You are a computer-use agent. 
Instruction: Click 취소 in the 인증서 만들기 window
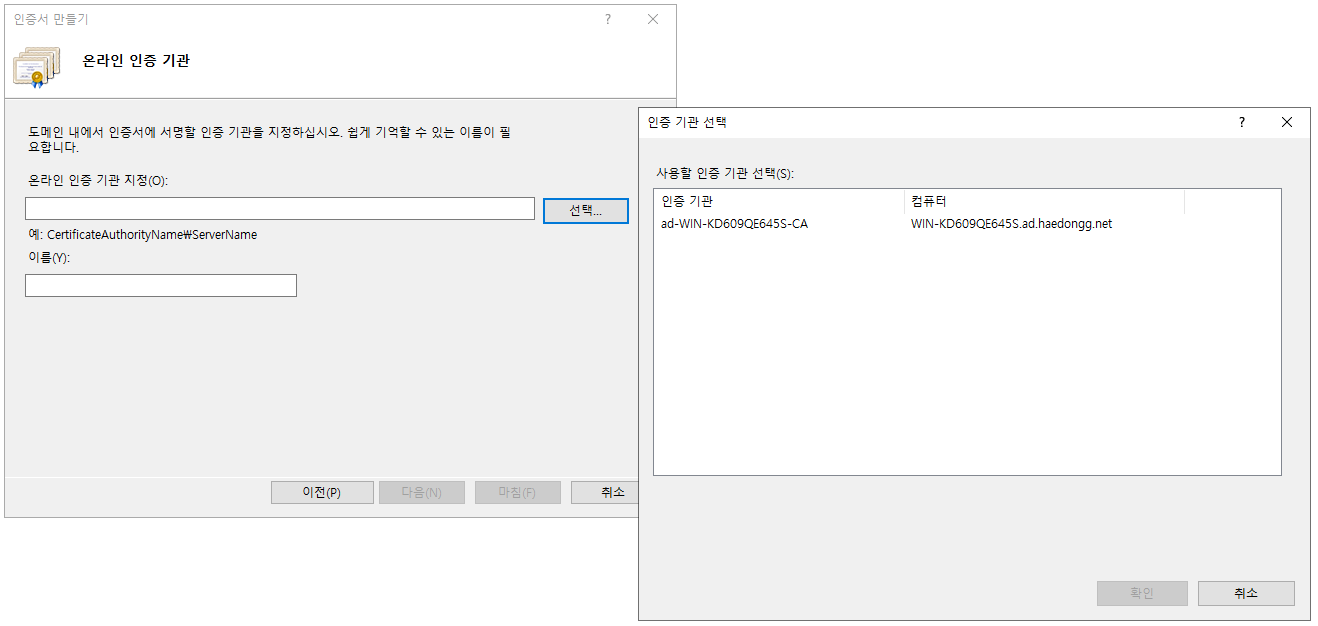click(x=606, y=492)
